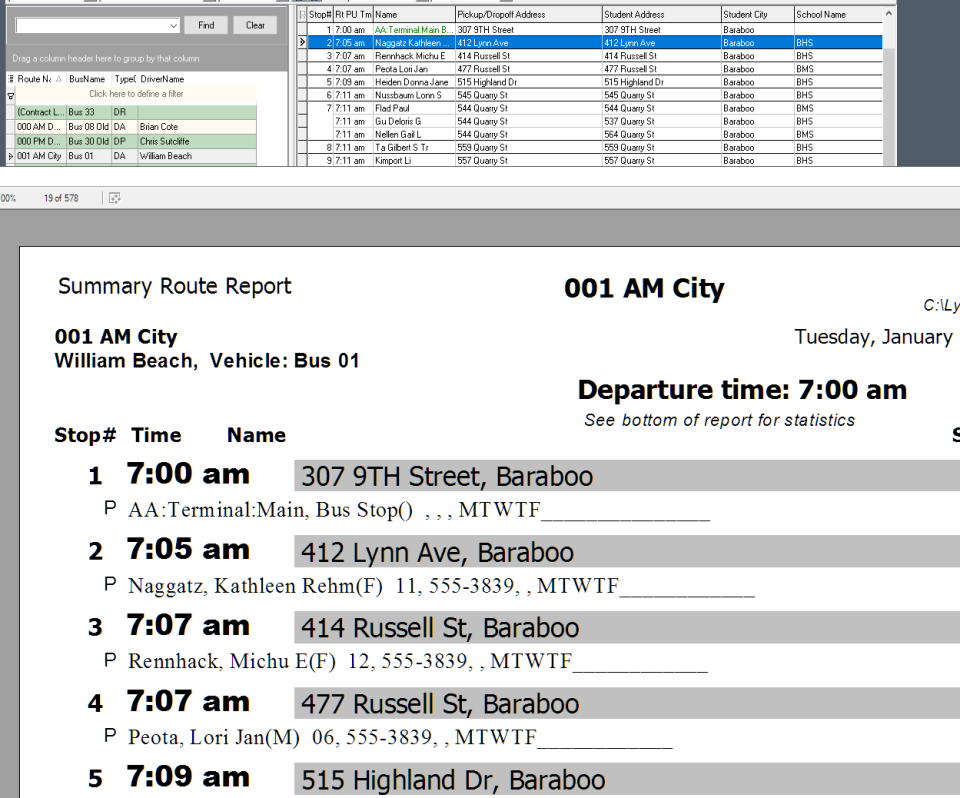This screenshot has height=798, width=960.
Task: Select the AA:Terminal:Main bus stop row
Action: pos(412,30)
